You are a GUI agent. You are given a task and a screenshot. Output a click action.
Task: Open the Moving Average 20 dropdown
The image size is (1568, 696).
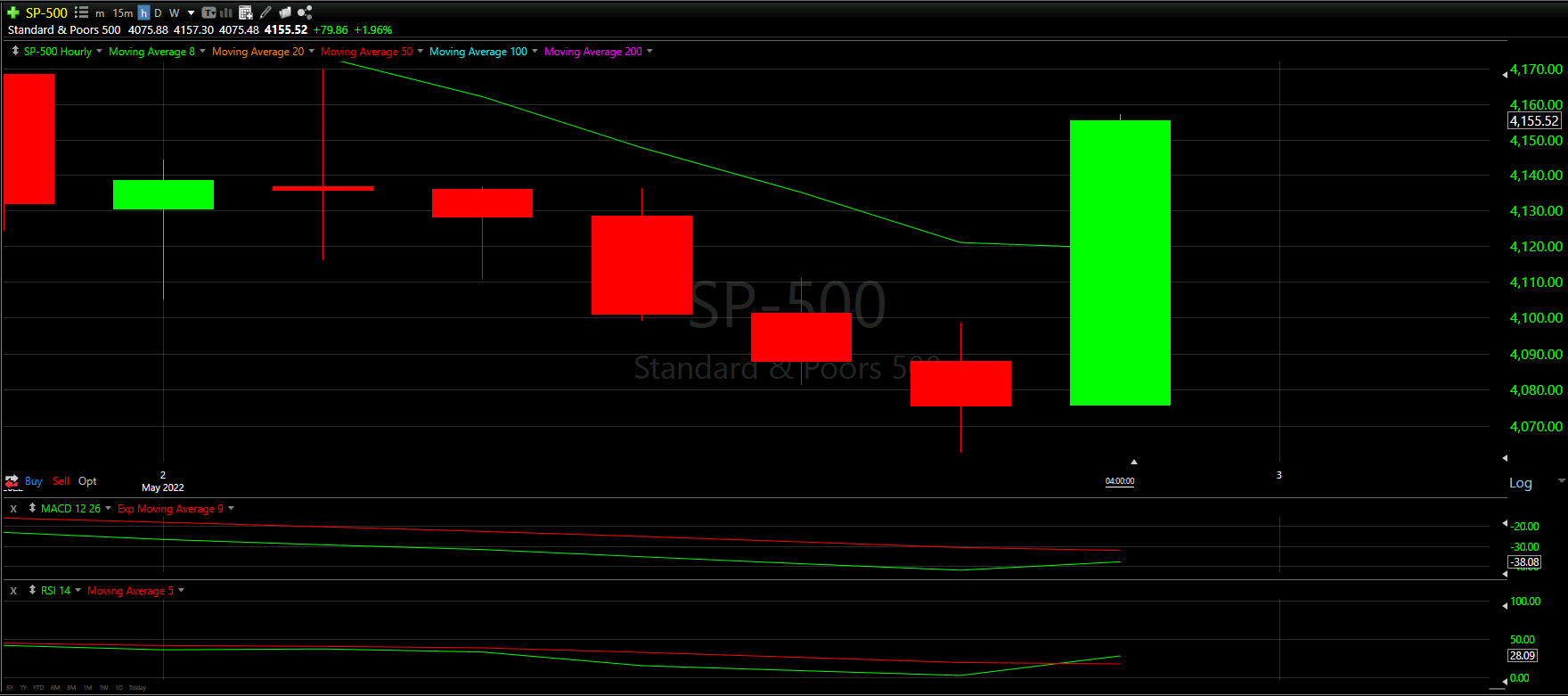pos(311,51)
